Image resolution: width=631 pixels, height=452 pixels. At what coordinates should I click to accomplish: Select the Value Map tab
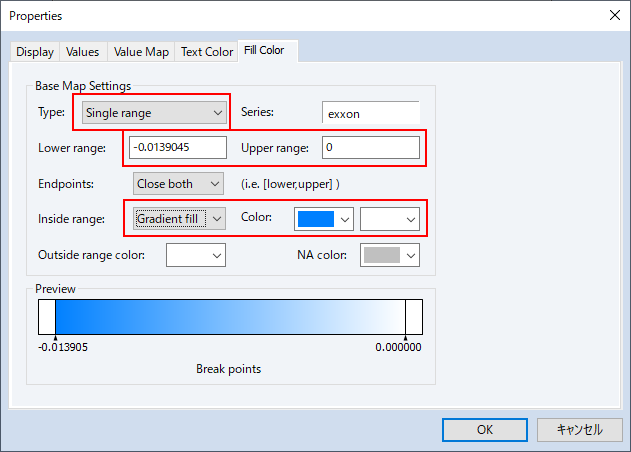point(141,52)
